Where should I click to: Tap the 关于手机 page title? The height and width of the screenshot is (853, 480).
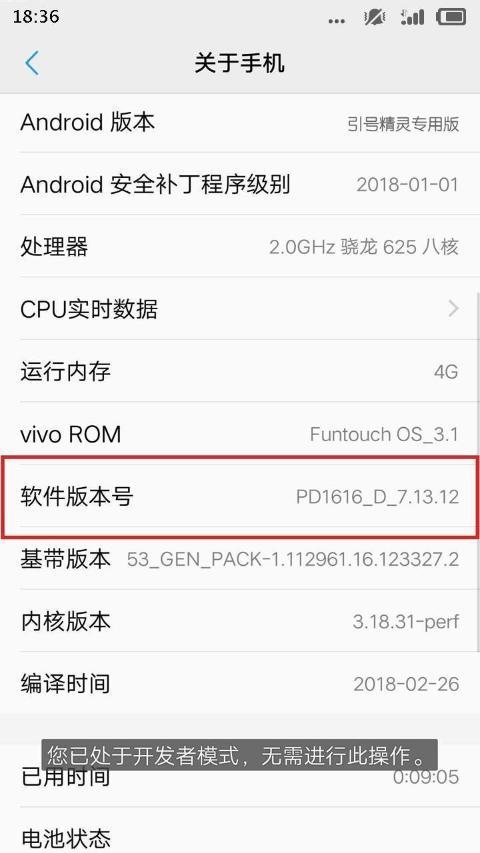239,63
